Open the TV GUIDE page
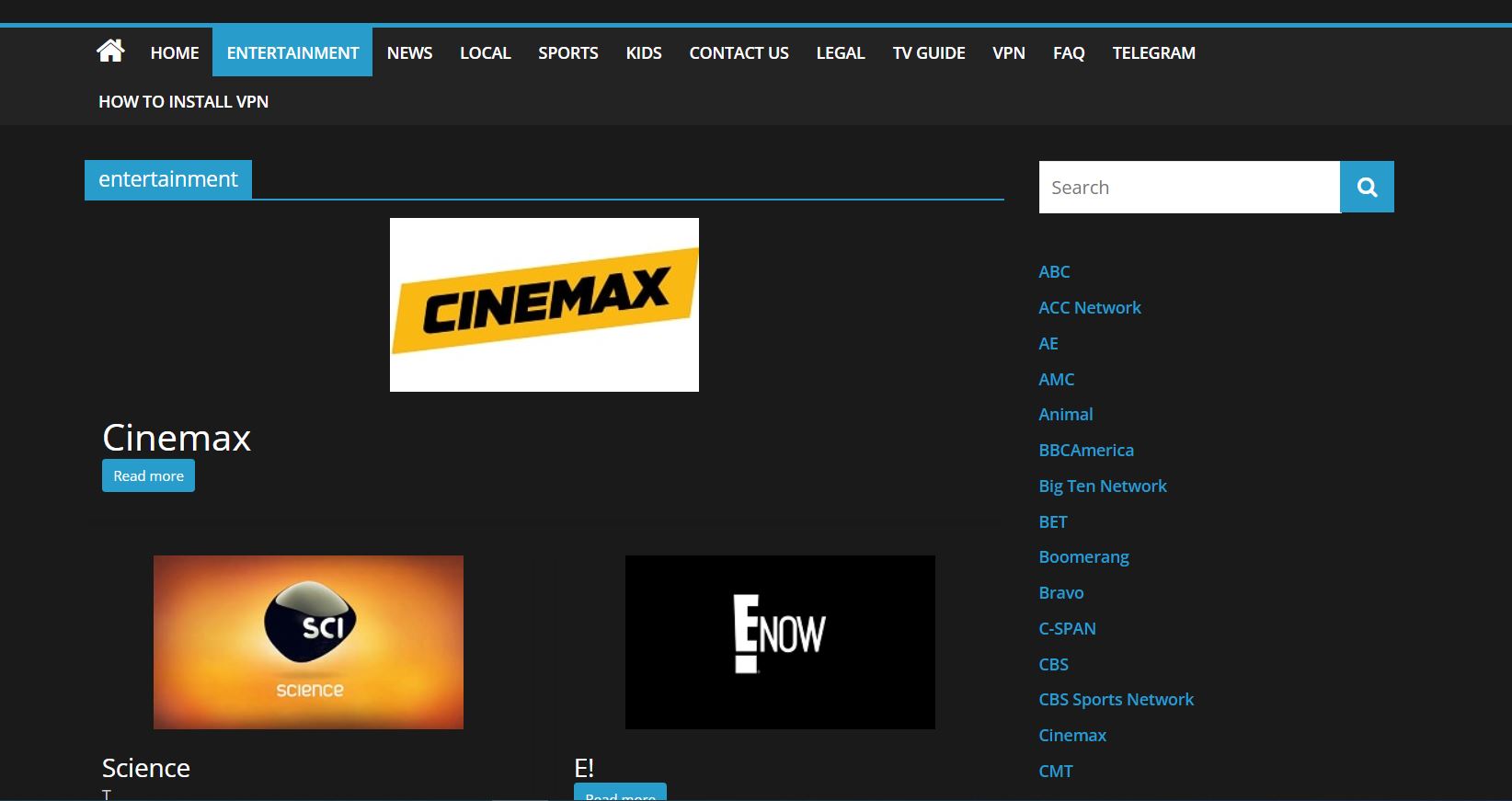This screenshot has height=801, width=1512. (x=929, y=52)
